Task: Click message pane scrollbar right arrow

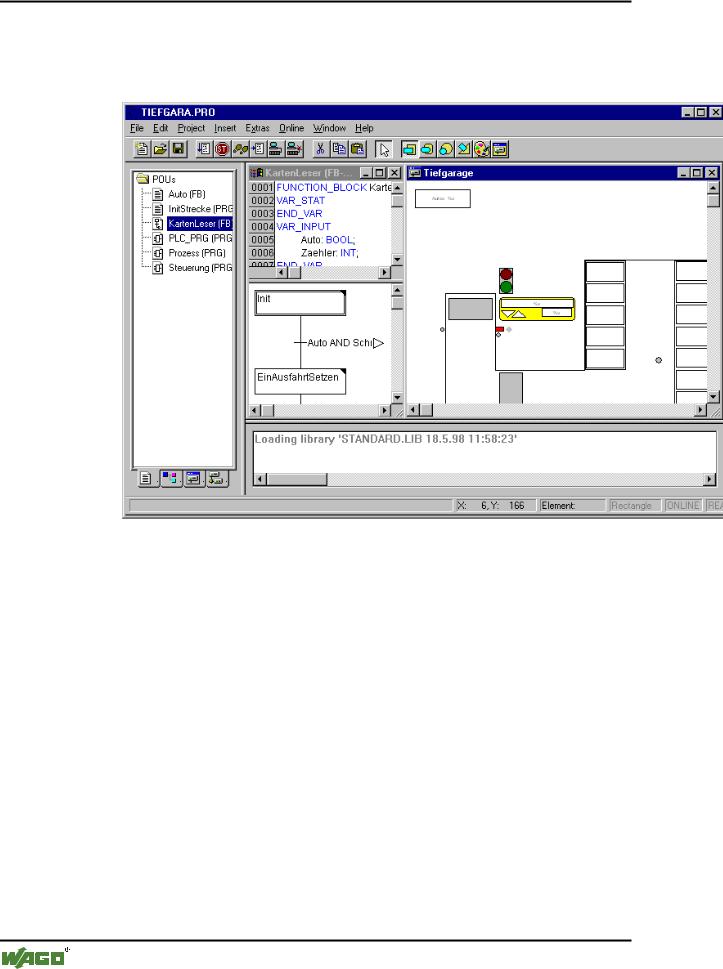Action: 709,480
